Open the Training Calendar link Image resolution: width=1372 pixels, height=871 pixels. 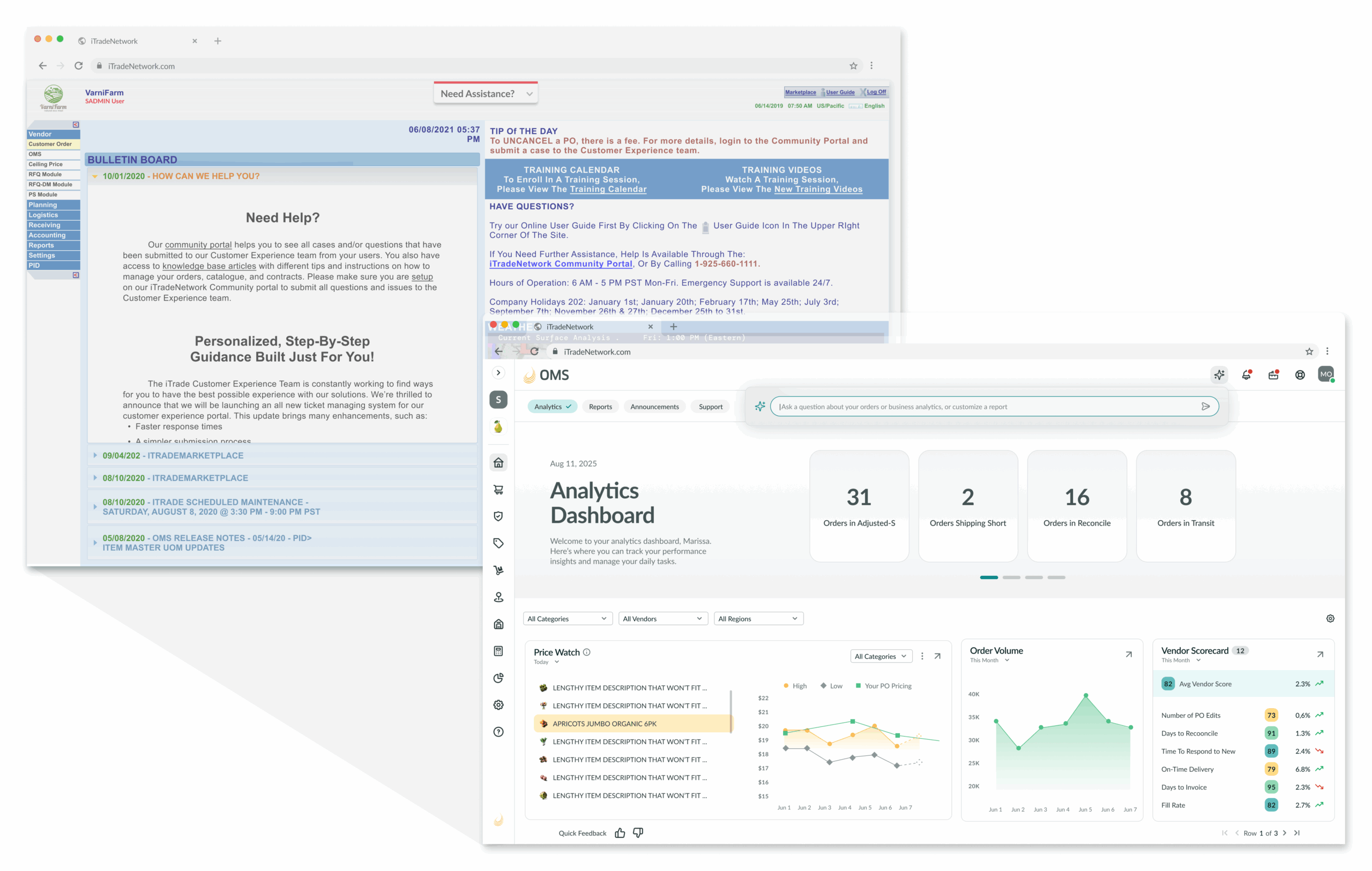click(608, 189)
